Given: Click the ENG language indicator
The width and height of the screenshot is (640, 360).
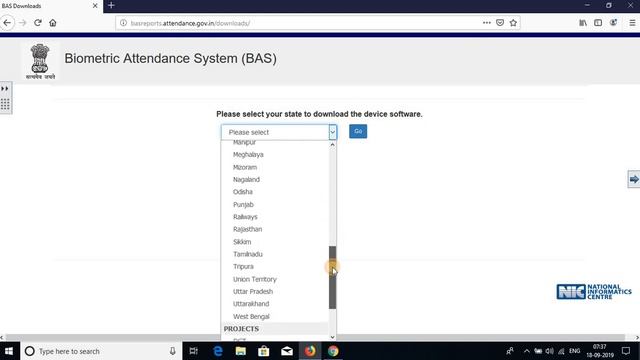Looking at the screenshot, I should pos(575,351).
